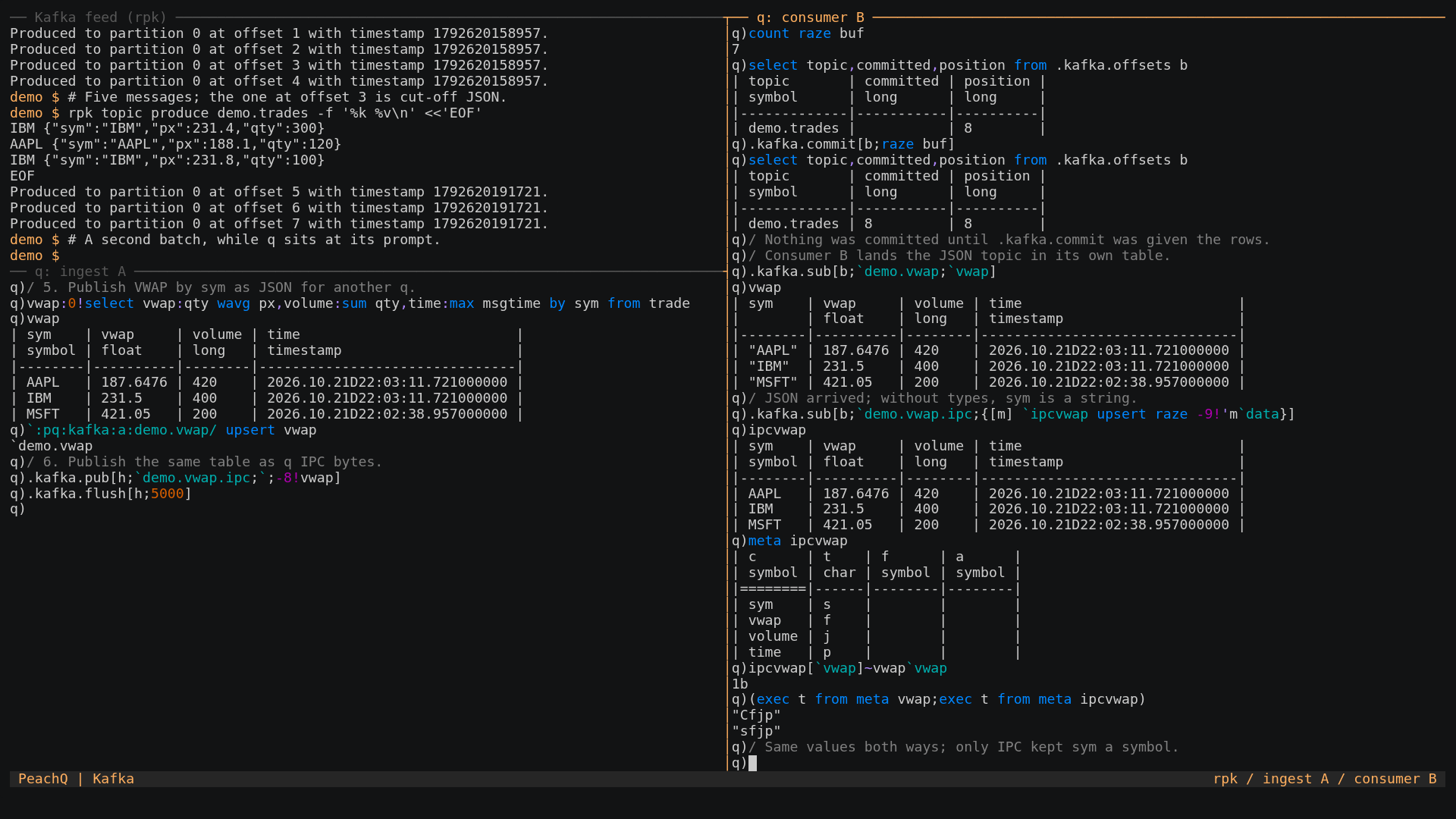Image resolution: width=1456 pixels, height=819 pixels.
Task: Click the 'Same values both ways' comment
Action: [955, 747]
